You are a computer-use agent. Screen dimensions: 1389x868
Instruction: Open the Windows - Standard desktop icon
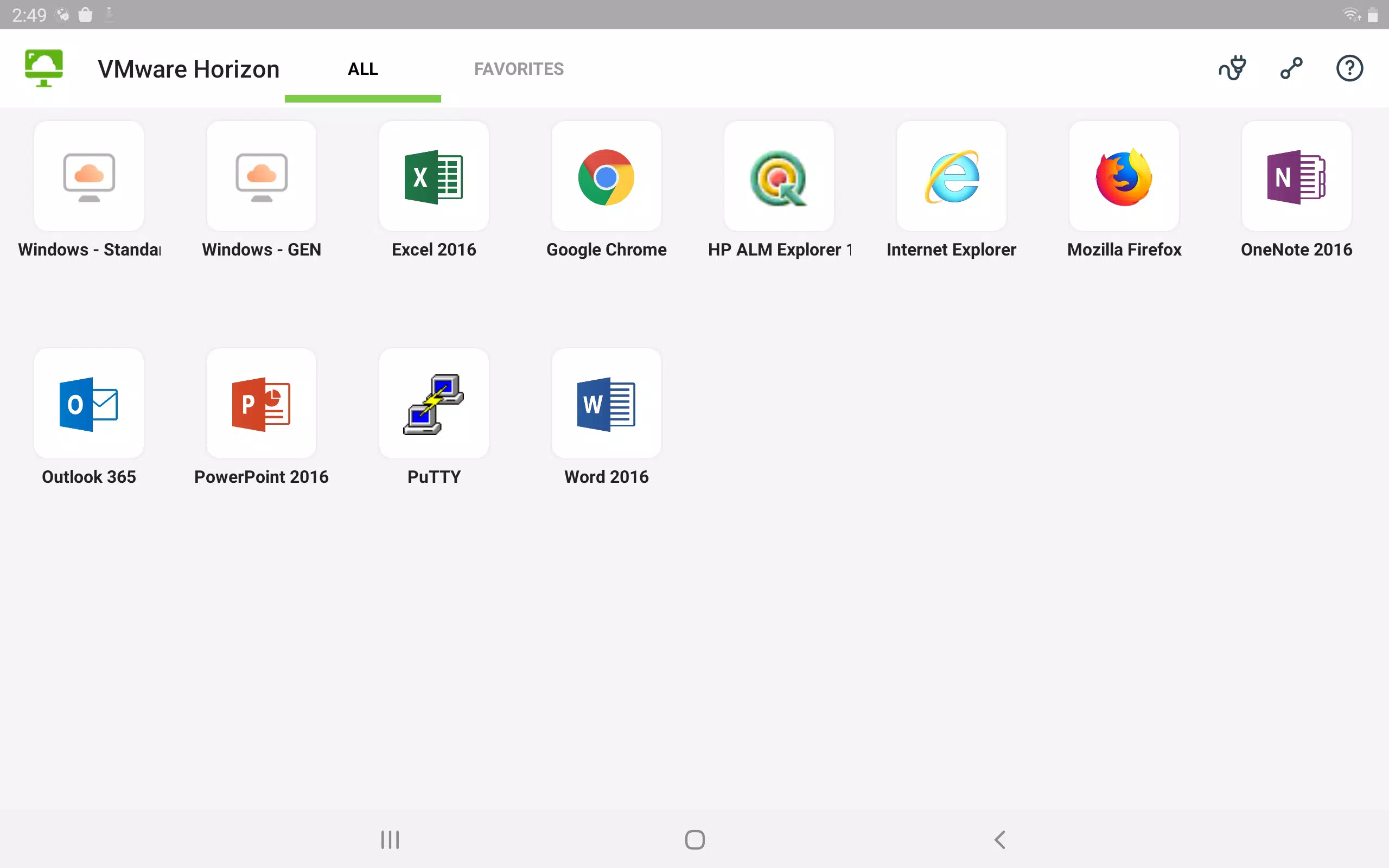(x=89, y=176)
